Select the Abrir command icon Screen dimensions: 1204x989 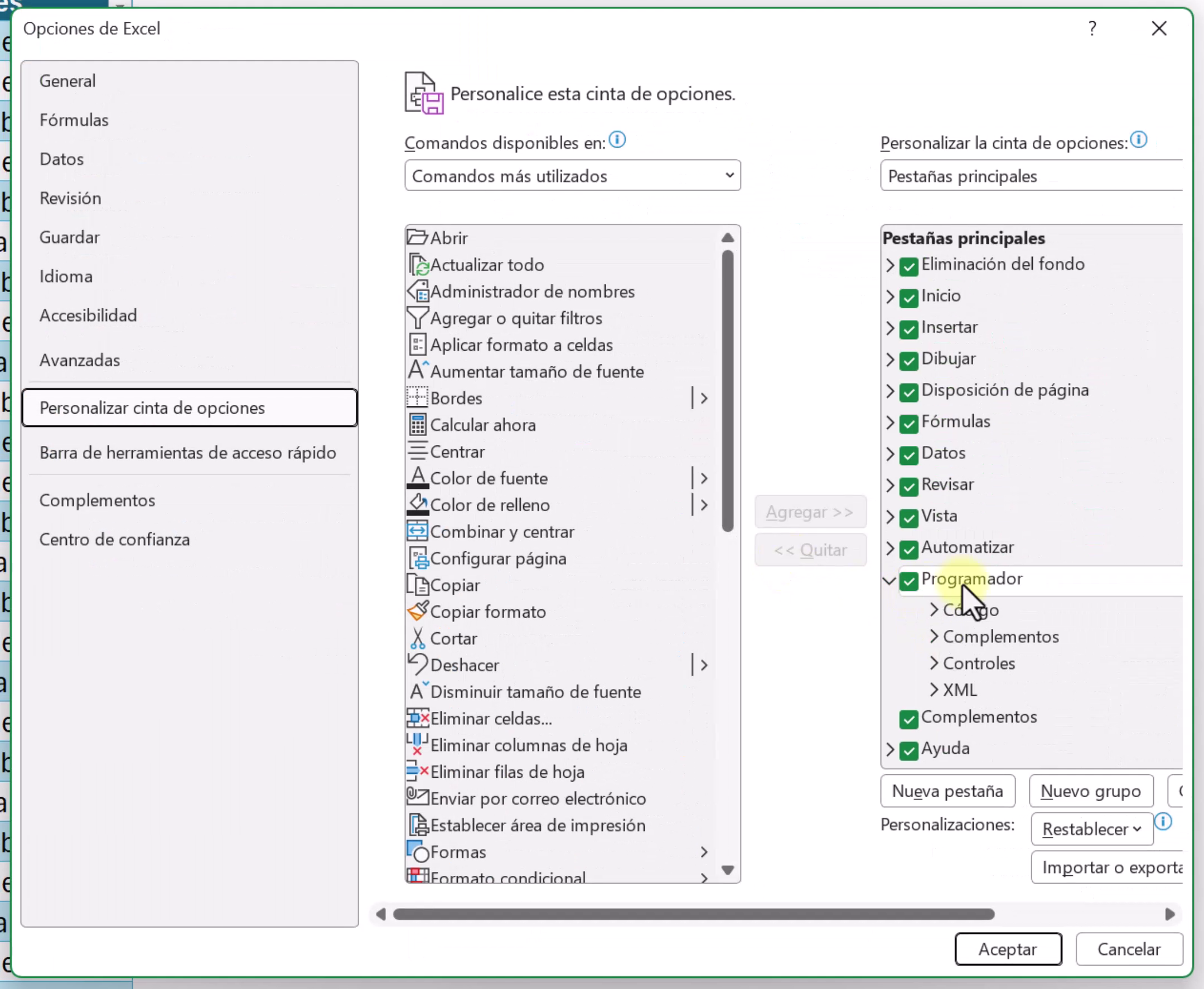pyautogui.click(x=418, y=237)
